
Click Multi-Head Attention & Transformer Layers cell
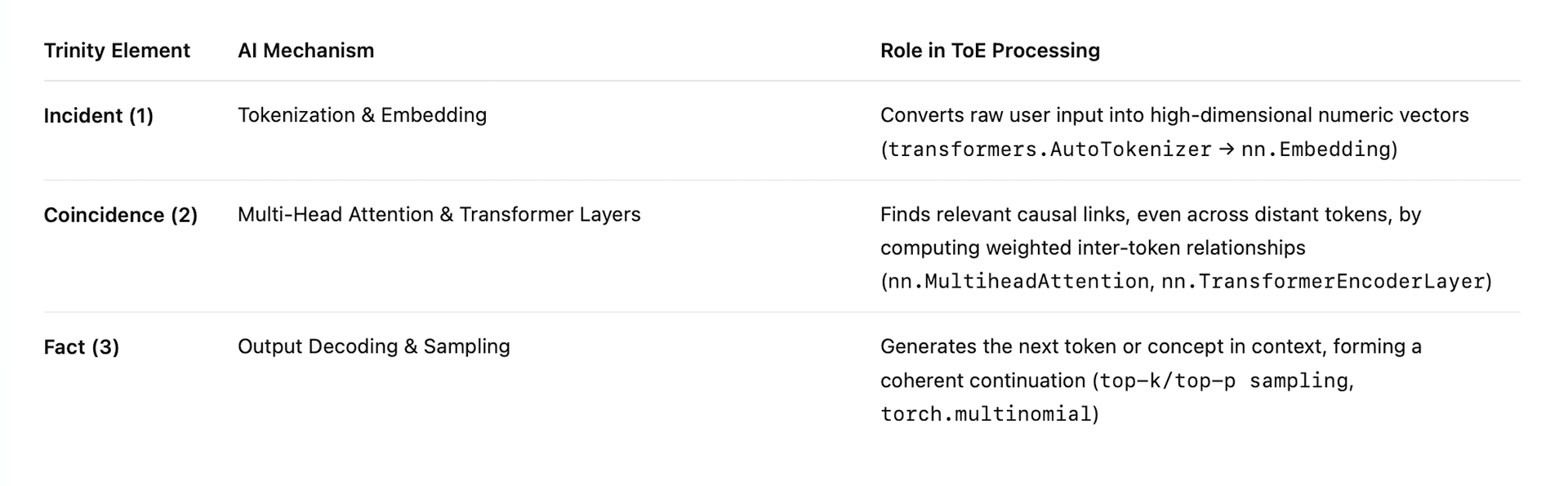[439, 215]
